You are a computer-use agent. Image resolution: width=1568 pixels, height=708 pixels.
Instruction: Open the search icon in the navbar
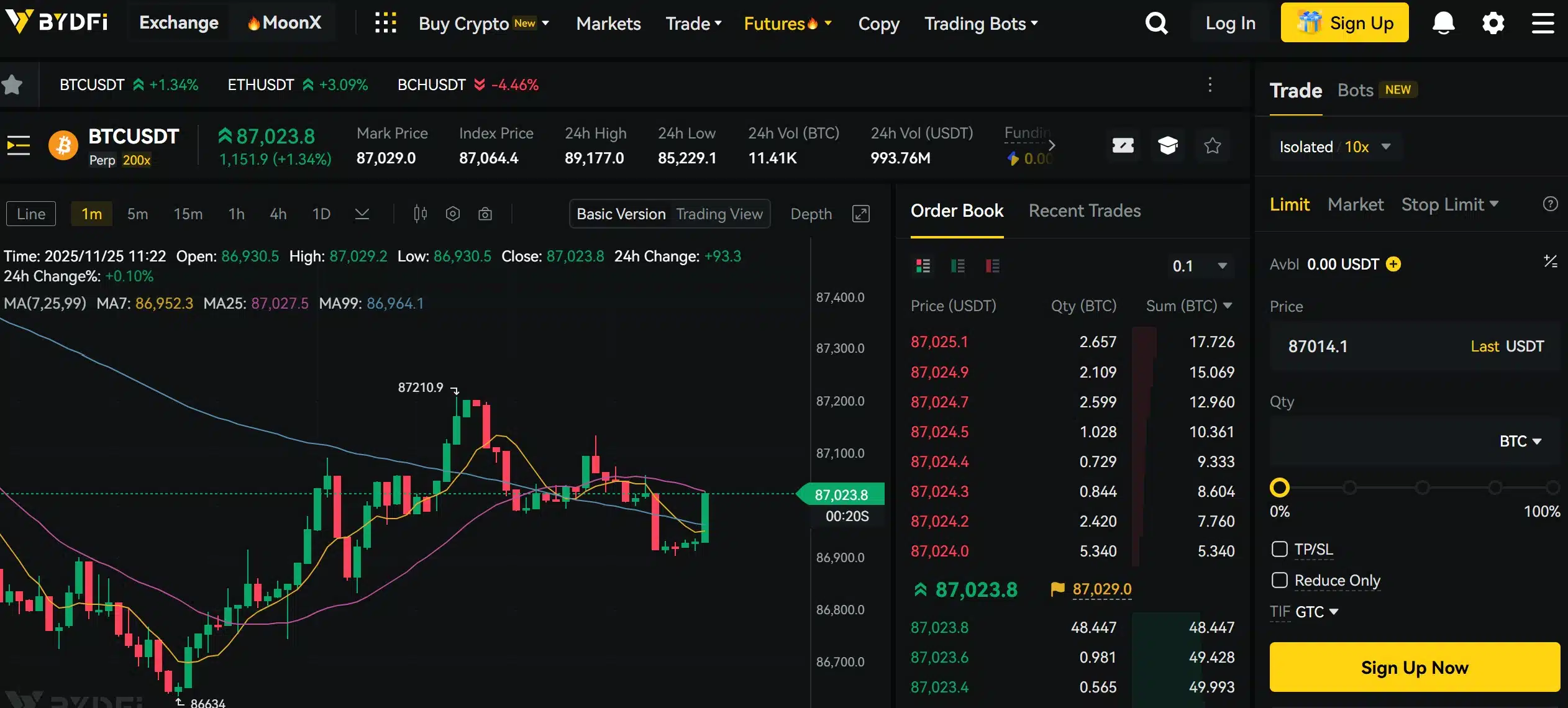pyautogui.click(x=1156, y=22)
